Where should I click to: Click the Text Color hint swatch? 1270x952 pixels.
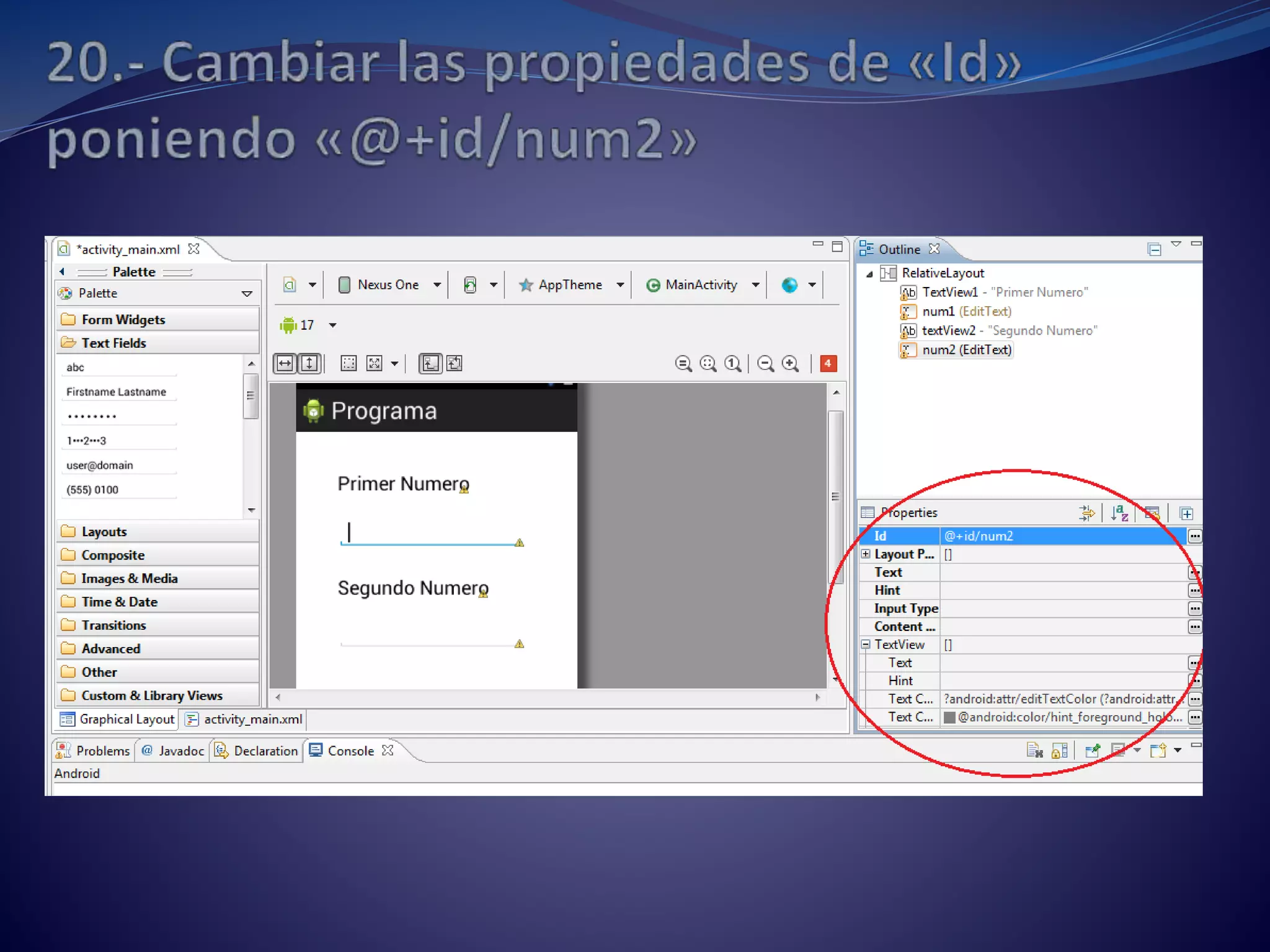click(x=949, y=717)
